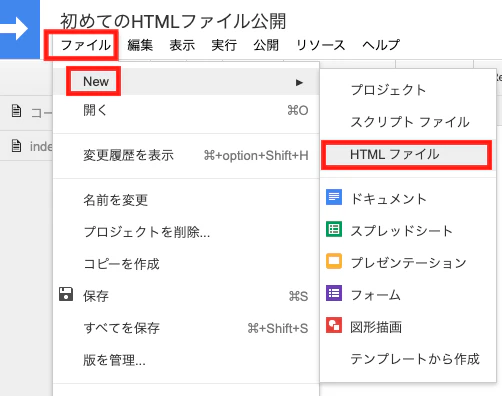Click the floppy disk save icon
Image resolution: width=502 pixels, height=396 pixels.
(x=66, y=294)
